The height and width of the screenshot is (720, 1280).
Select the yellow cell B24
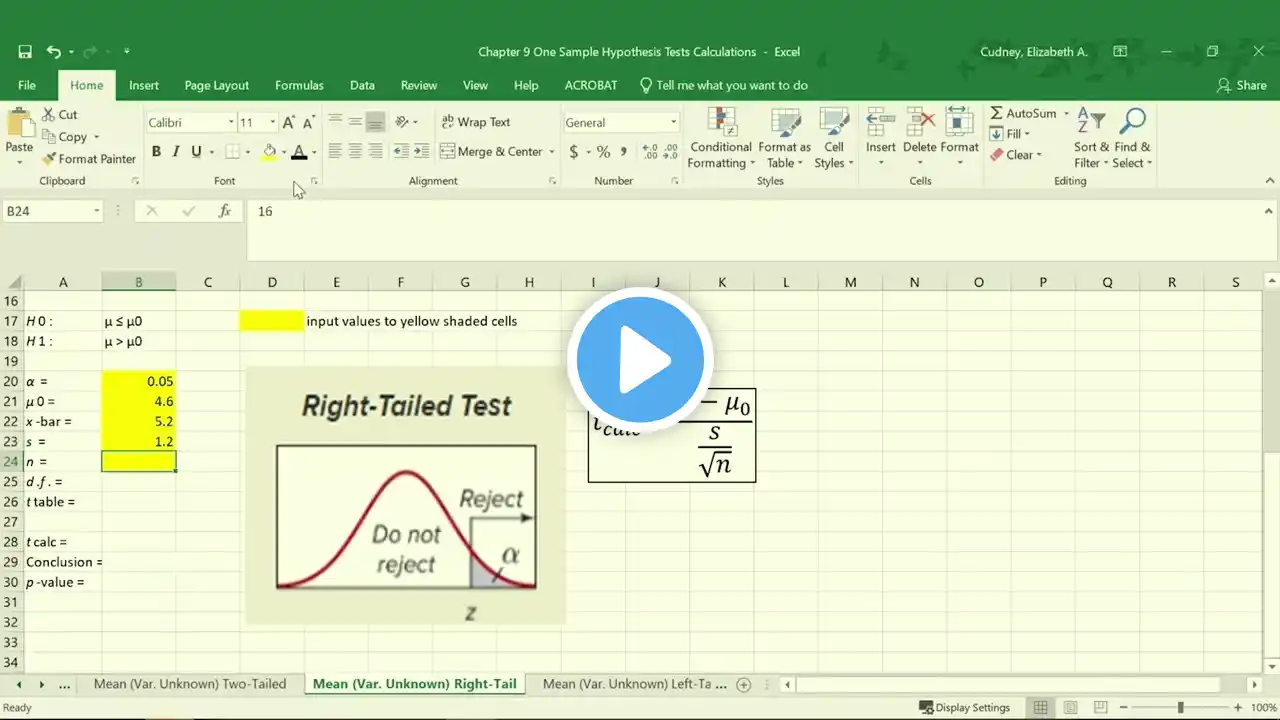coord(139,461)
